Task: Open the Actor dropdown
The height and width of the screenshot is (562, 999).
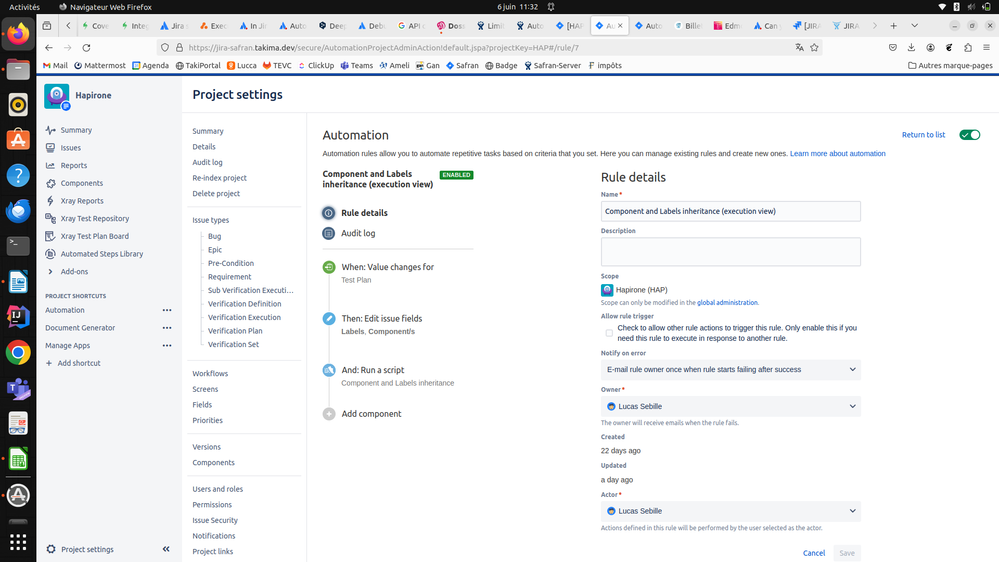Action: [731, 511]
